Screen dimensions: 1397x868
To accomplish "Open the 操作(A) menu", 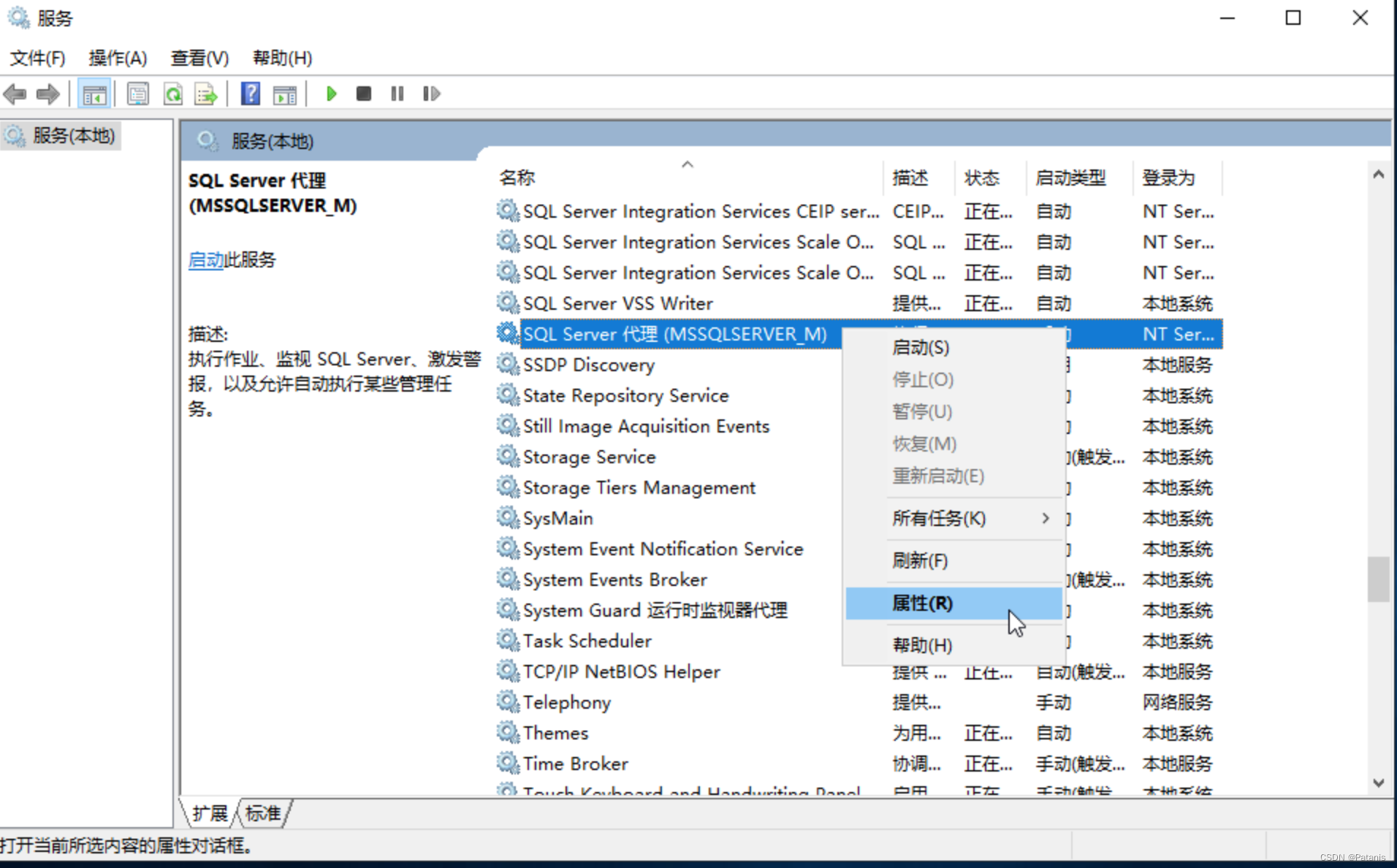I will tap(118, 58).
